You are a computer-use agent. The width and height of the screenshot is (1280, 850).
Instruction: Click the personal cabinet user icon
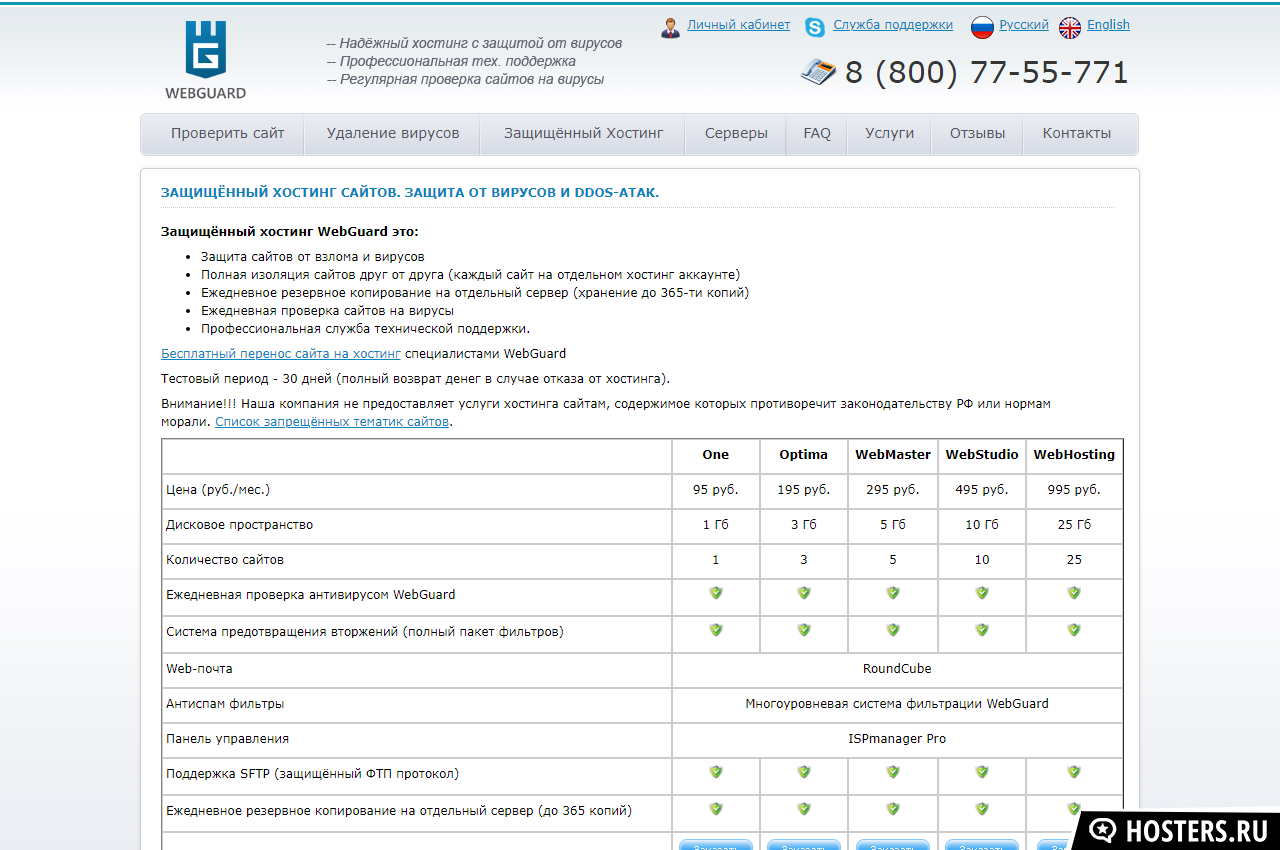click(670, 27)
